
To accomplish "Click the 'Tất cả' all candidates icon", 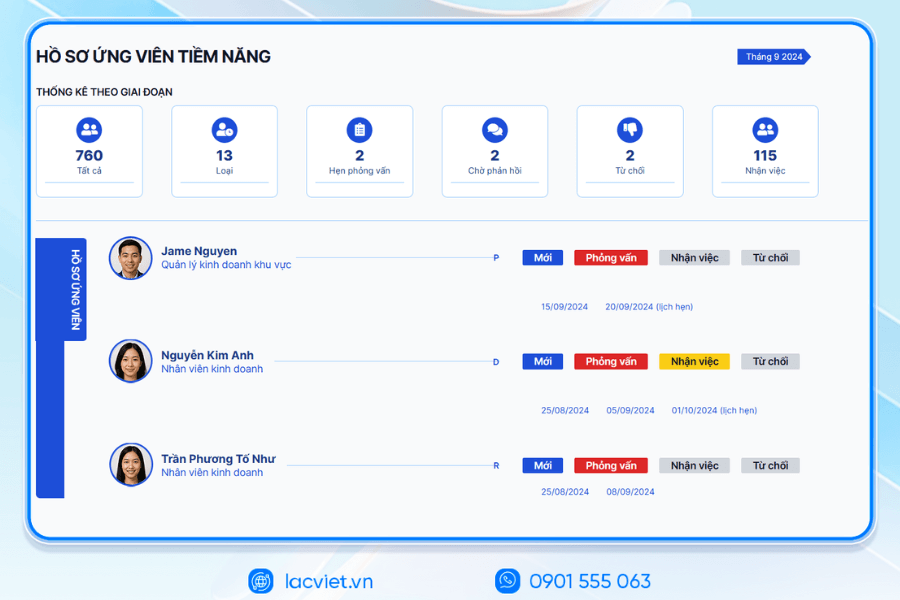I will [x=89, y=130].
